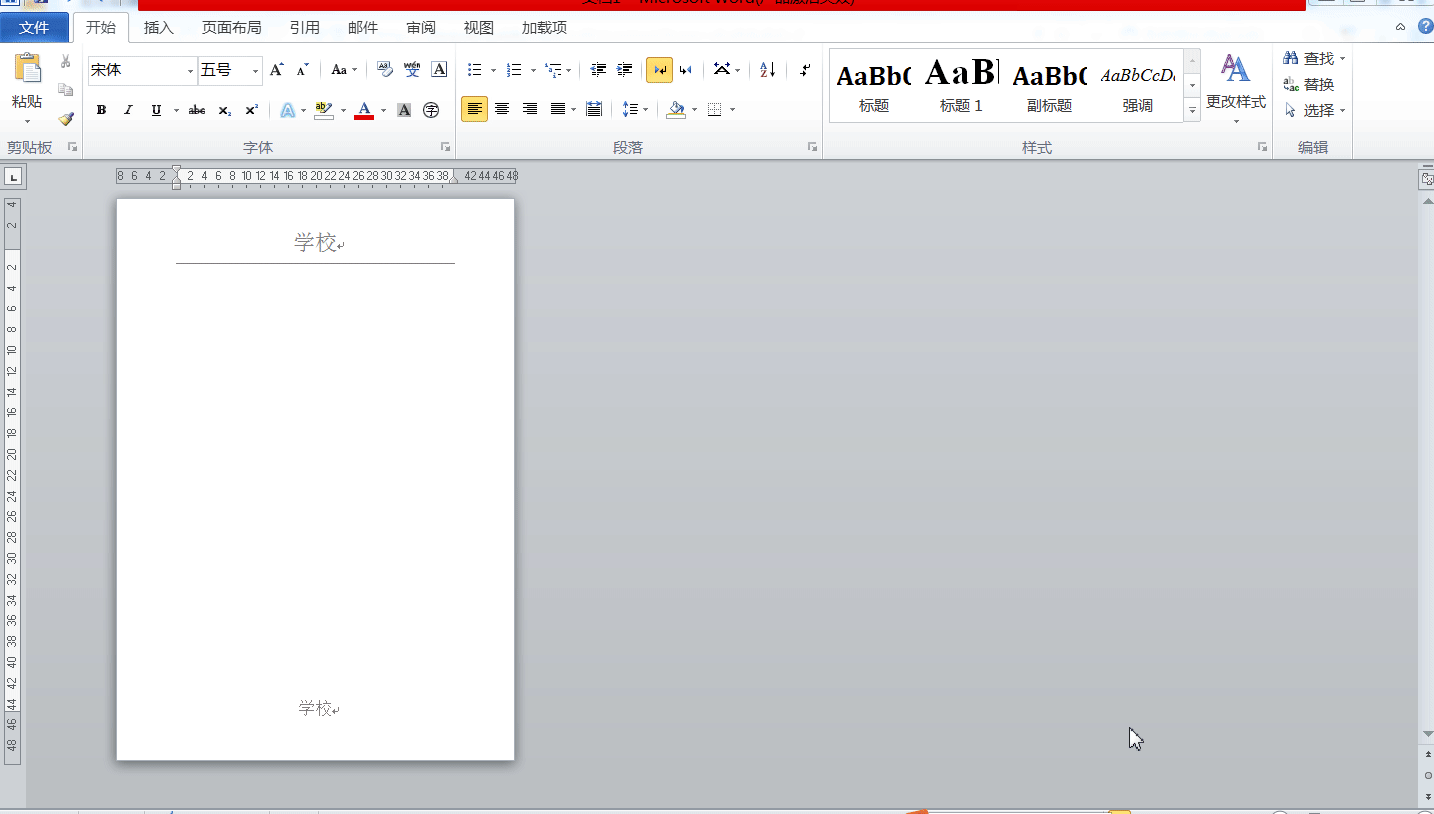
Task: Open the File (文件) tab
Action: coord(34,28)
